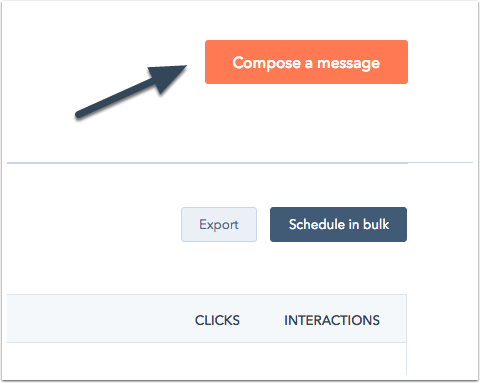Click the empty table row below the headers
Image resolution: width=480 pixels, height=383 pixels.
(x=207, y=359)
